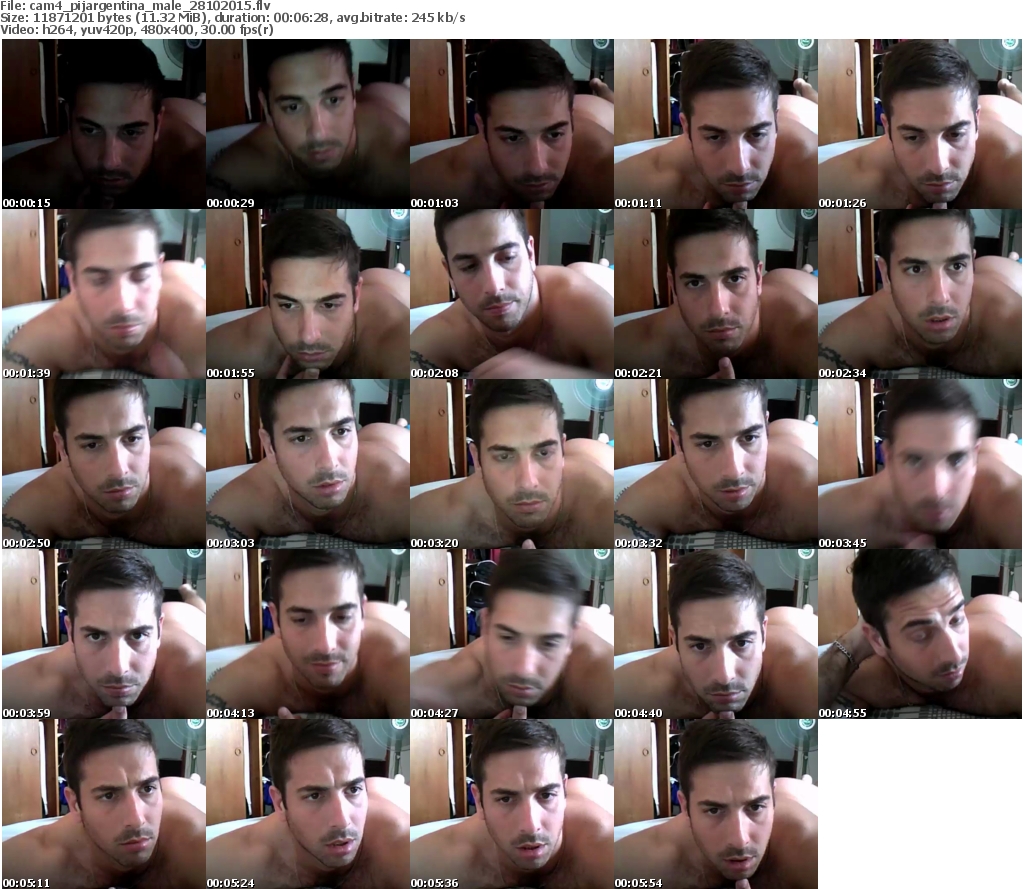The image size is (1024, 889).
Task: Click the frame marked 00:03:59
Action: tap(104, 634)
